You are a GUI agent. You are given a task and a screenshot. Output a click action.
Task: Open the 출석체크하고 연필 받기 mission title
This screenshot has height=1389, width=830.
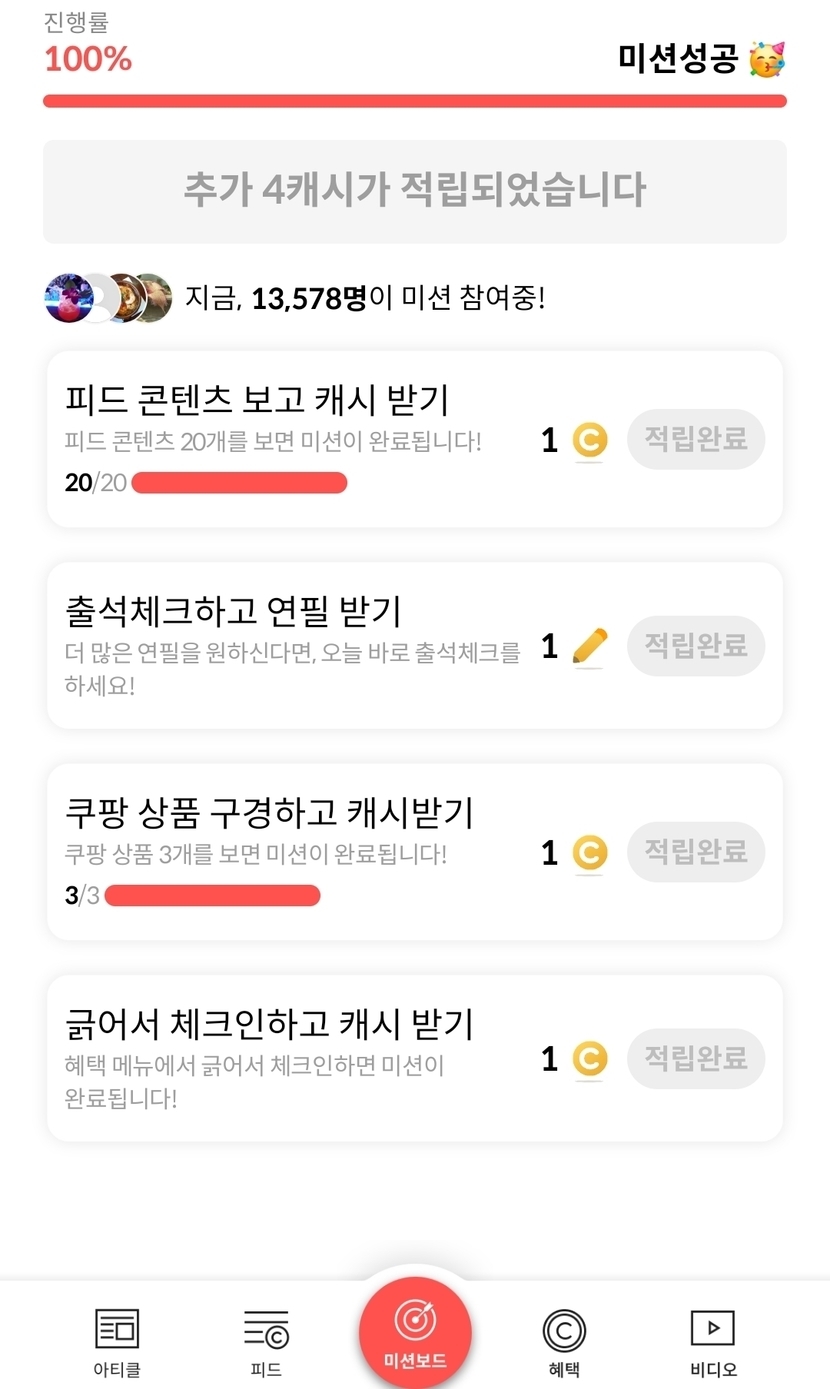pos(233,609)
